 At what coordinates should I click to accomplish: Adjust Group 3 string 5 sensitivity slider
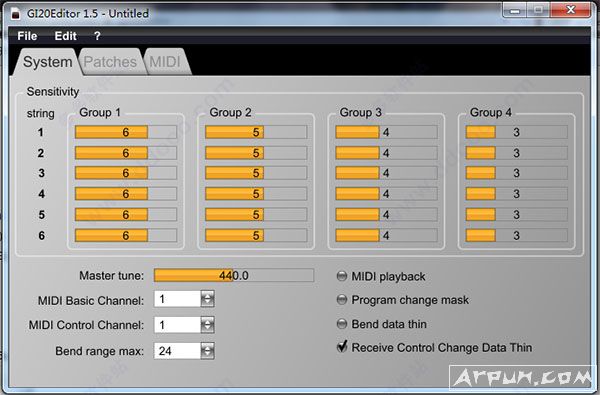(386, 214)
